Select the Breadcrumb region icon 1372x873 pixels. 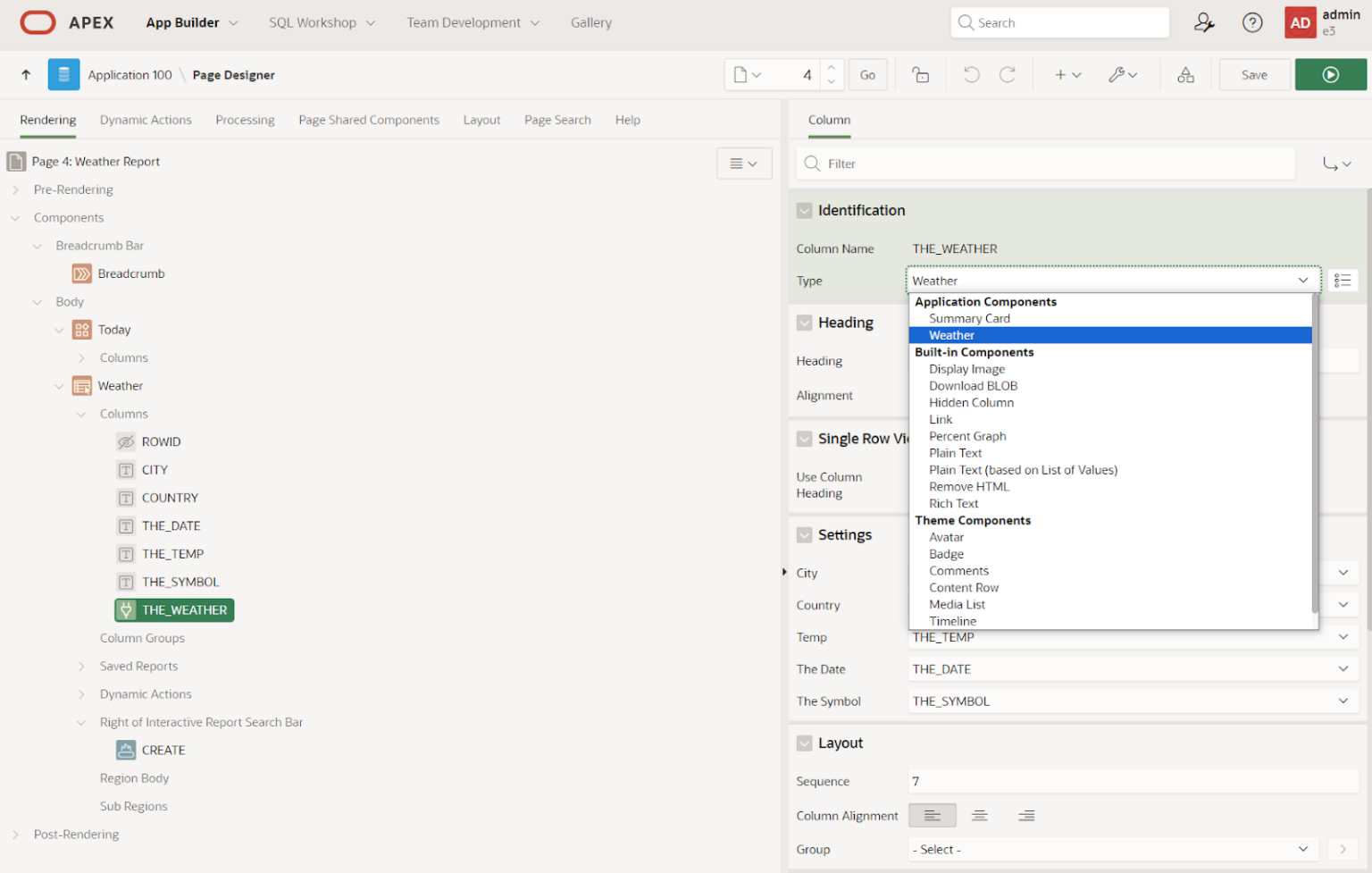coord(82,273)
